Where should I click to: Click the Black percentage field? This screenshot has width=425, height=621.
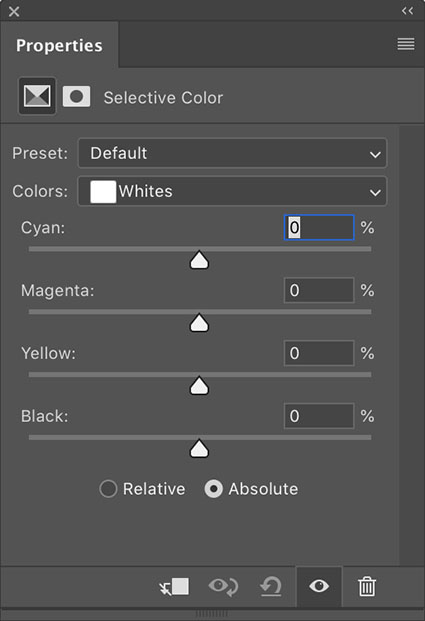pyautogui.click(x=319, y=416)
